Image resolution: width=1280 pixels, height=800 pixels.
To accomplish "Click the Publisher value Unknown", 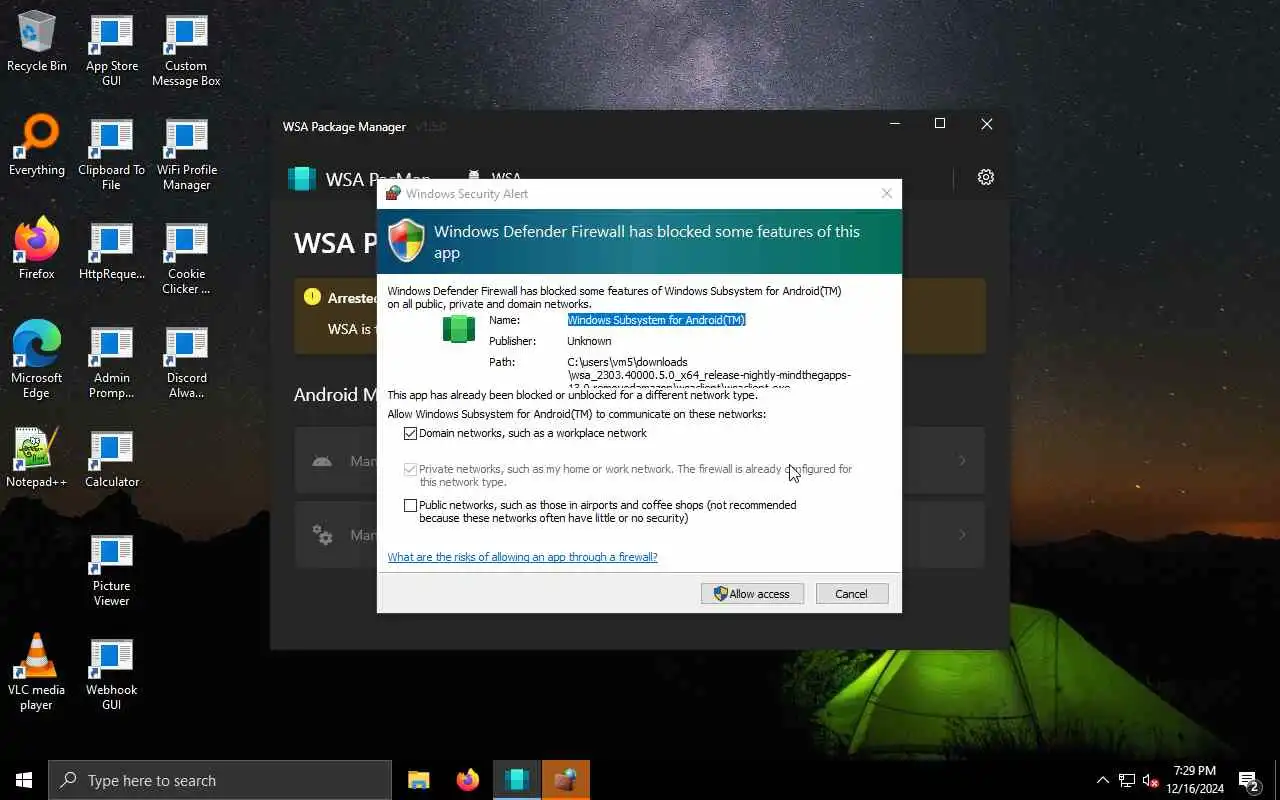I will pos(589,341).
